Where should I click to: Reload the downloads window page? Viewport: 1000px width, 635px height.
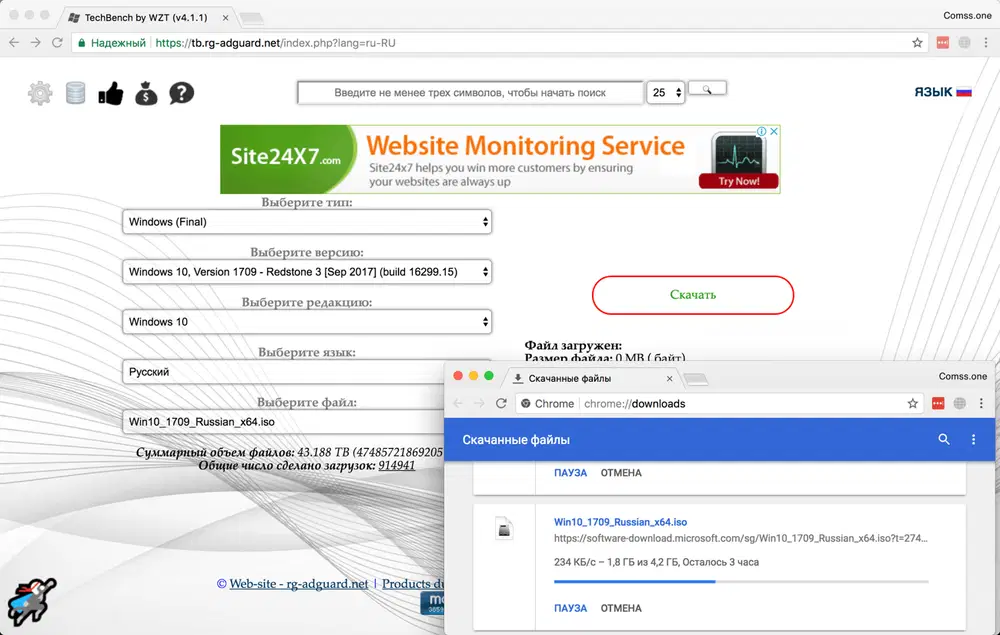[501, 404]
